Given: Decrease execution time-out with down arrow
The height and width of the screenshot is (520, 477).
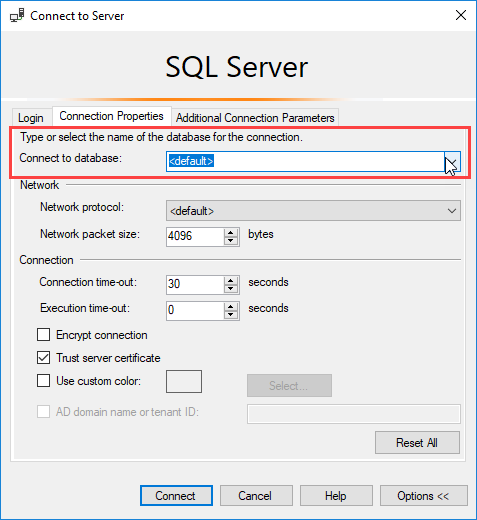Looking at the screenshot, I should (231, 315).
